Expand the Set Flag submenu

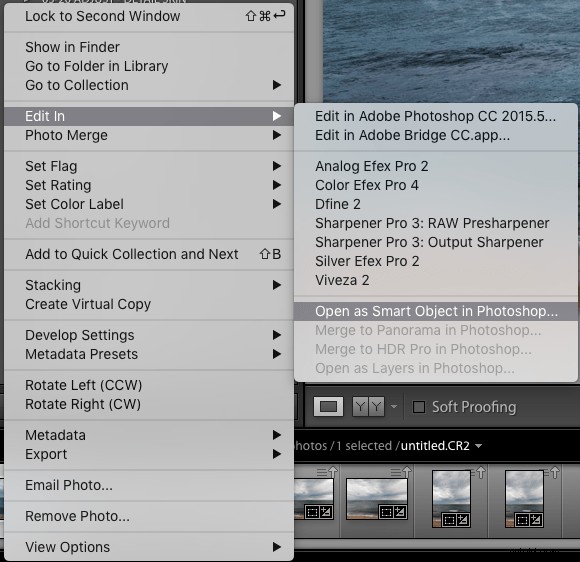[149, 166]
